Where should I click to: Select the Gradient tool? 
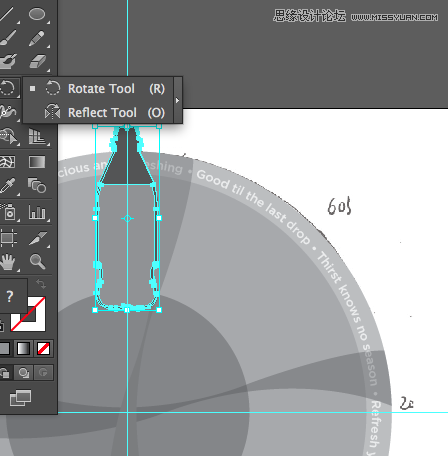click(x=37, y=162)
